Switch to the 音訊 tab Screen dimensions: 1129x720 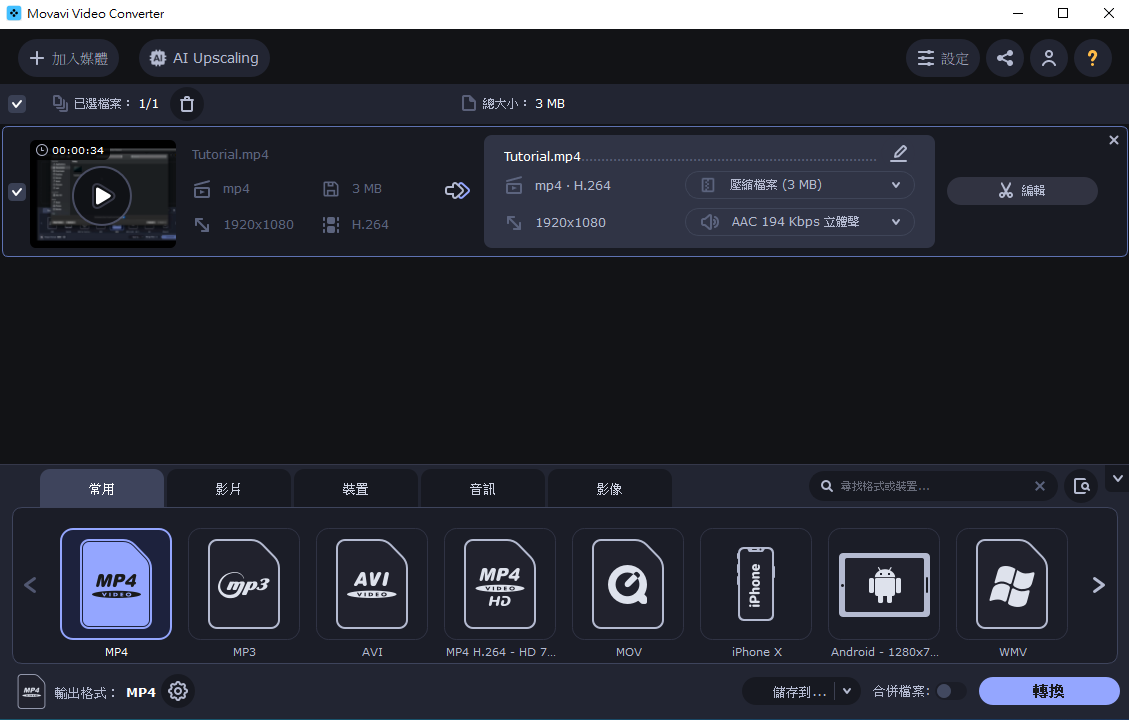482,489
